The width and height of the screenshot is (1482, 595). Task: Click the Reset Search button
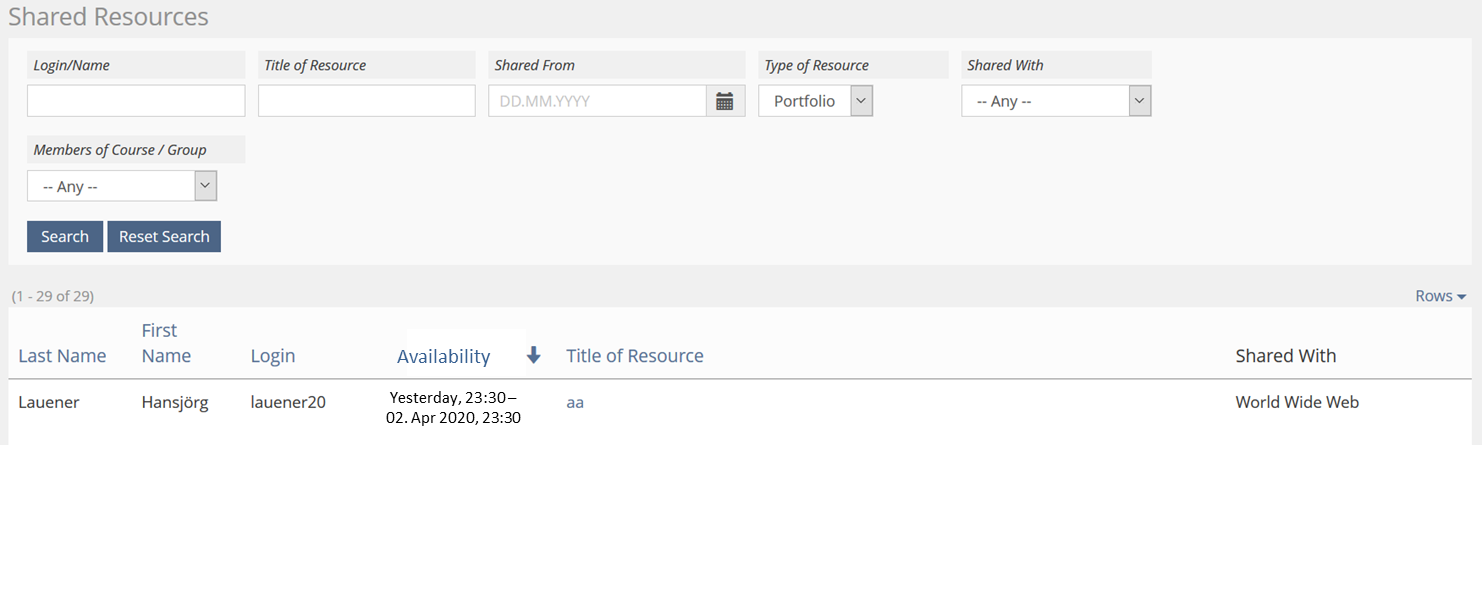[x=164, y=237]
